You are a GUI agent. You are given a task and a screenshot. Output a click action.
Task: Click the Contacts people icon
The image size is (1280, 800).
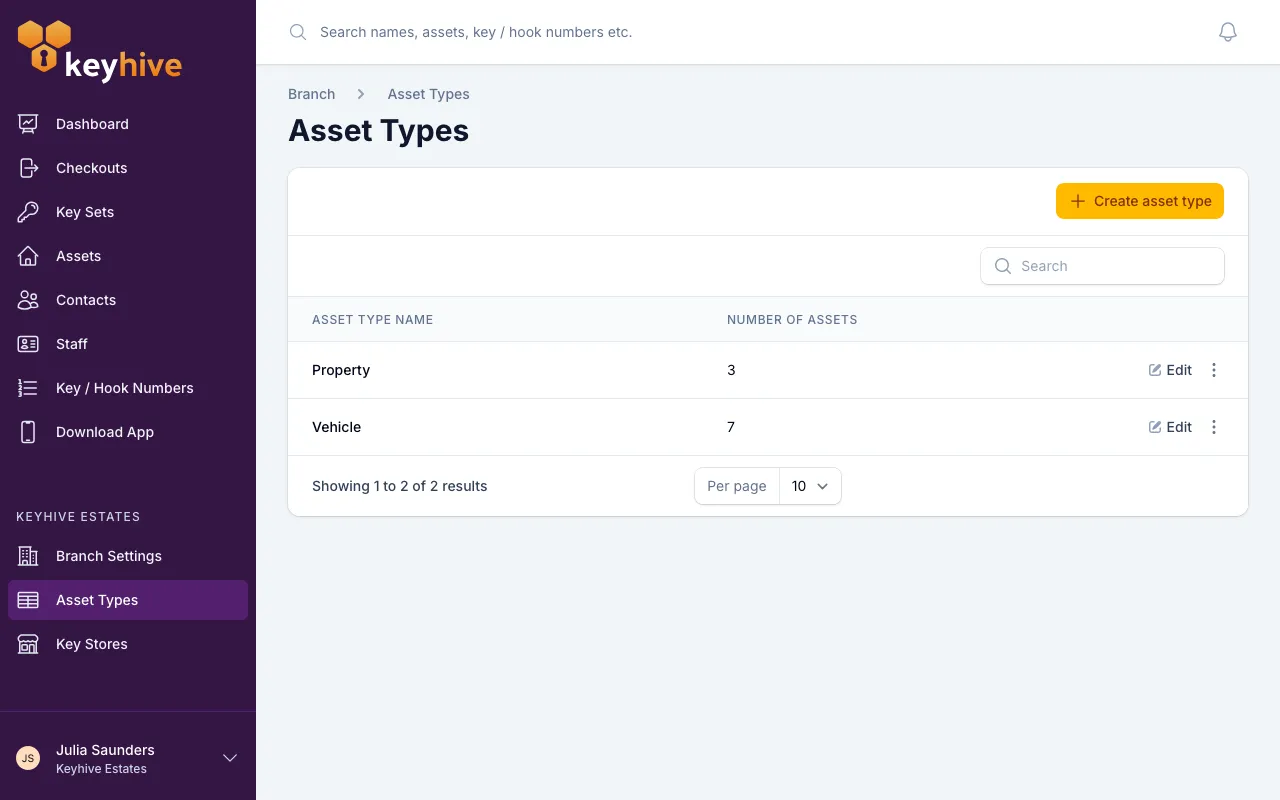click(28, 300)
